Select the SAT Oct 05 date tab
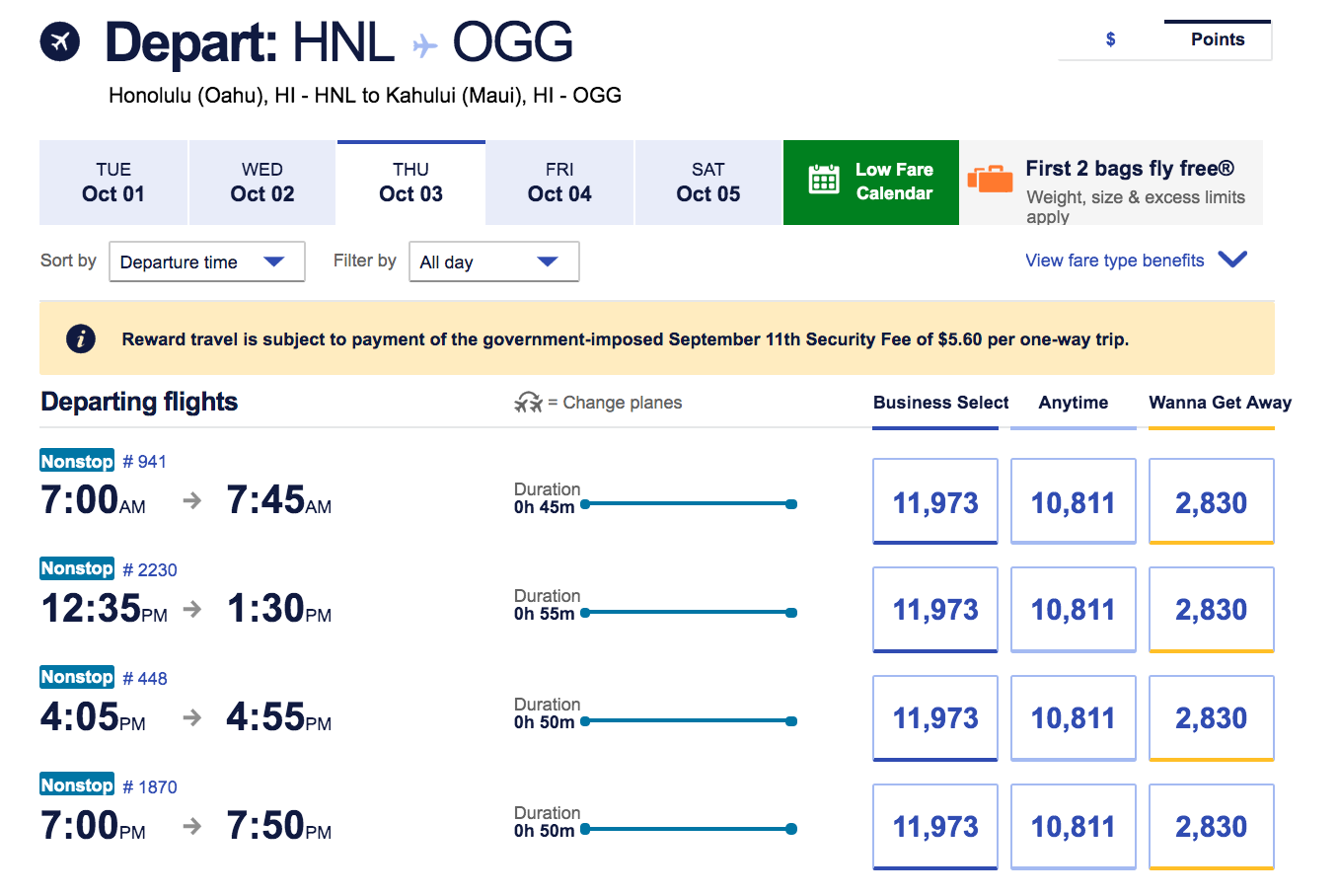This screenshot has height=896, width=1338. point(707,183)
